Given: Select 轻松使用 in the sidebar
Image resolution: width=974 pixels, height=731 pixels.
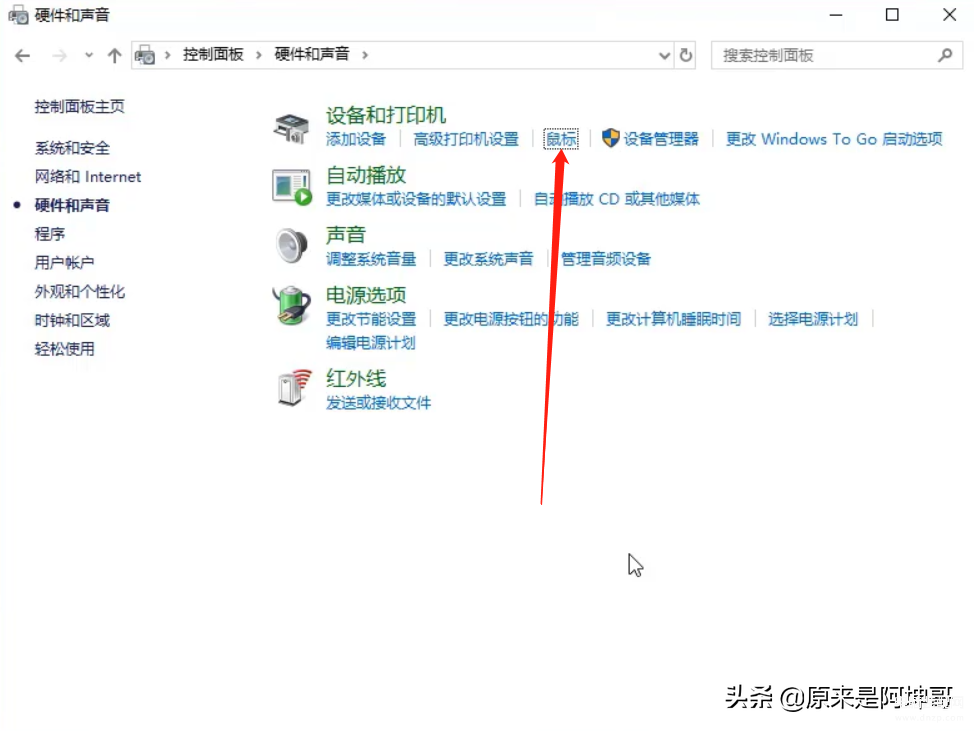Looking at the screenshot, I should pyautogui.click(x=65, y=349).
